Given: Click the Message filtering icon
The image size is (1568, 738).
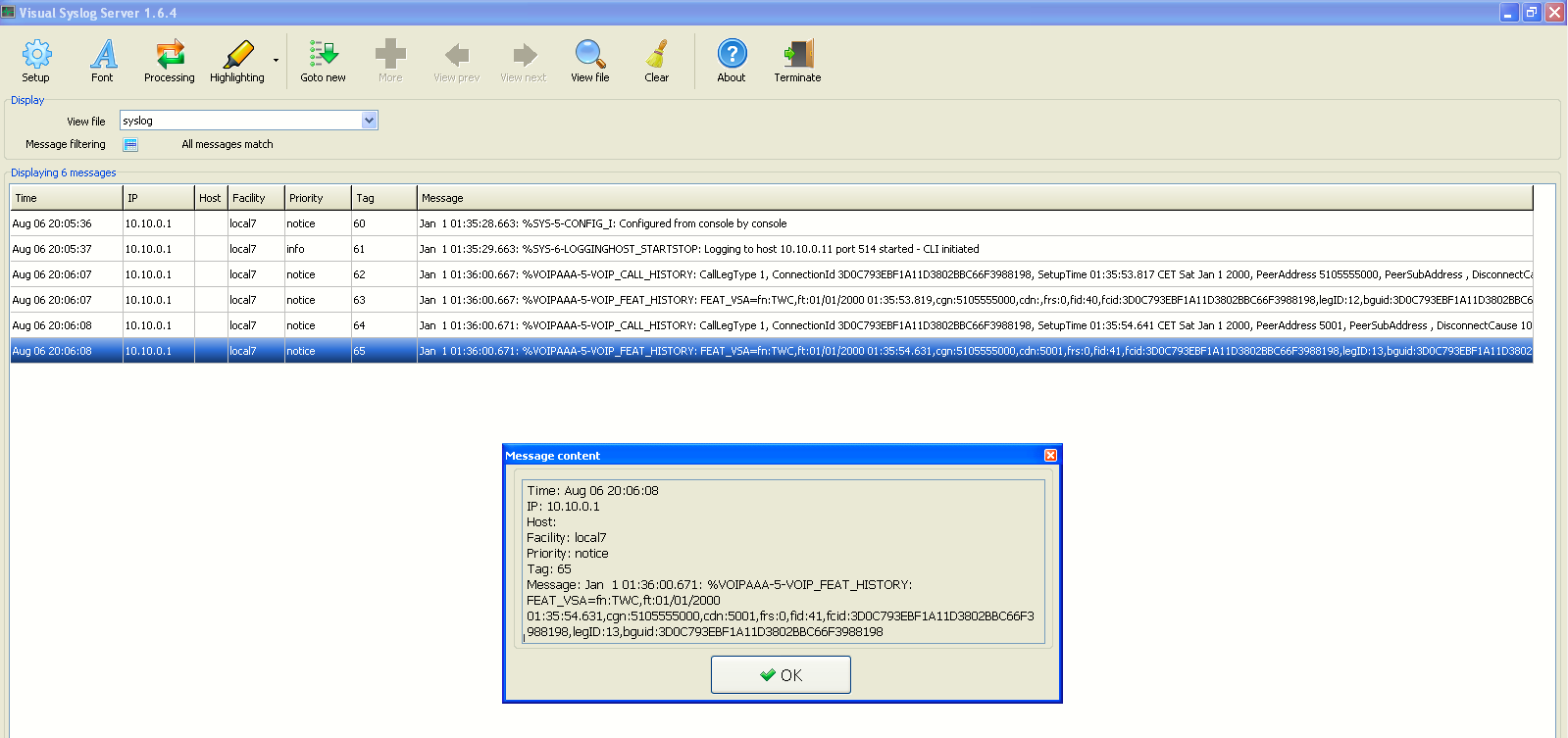Looking at the screenshot, I should 130,145.
